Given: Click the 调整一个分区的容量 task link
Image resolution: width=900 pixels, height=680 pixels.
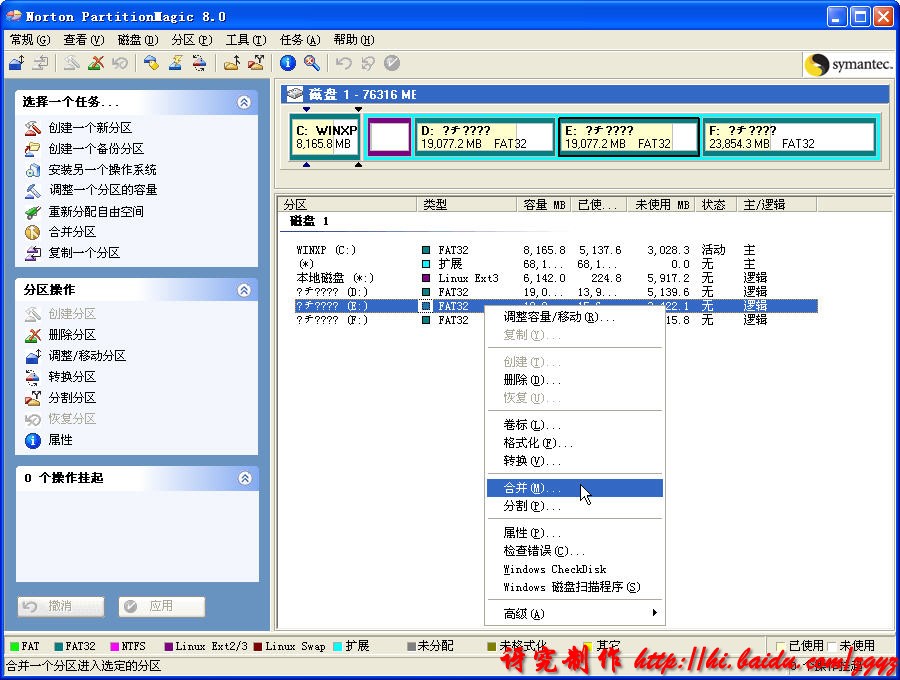Looking at the screenshot, I should [x=103, y=190].
